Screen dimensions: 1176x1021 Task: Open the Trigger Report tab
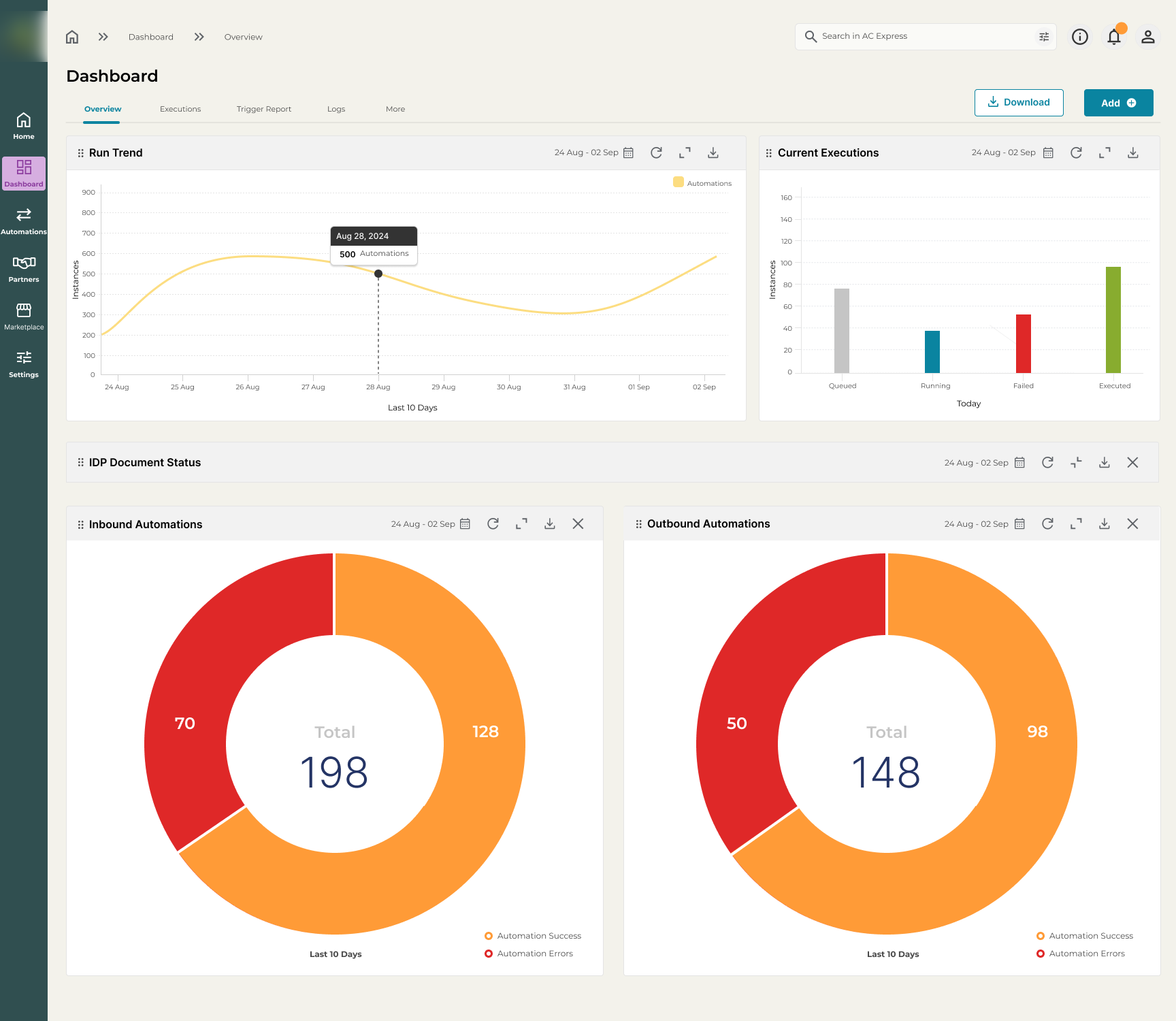click(x=264, y=109)
